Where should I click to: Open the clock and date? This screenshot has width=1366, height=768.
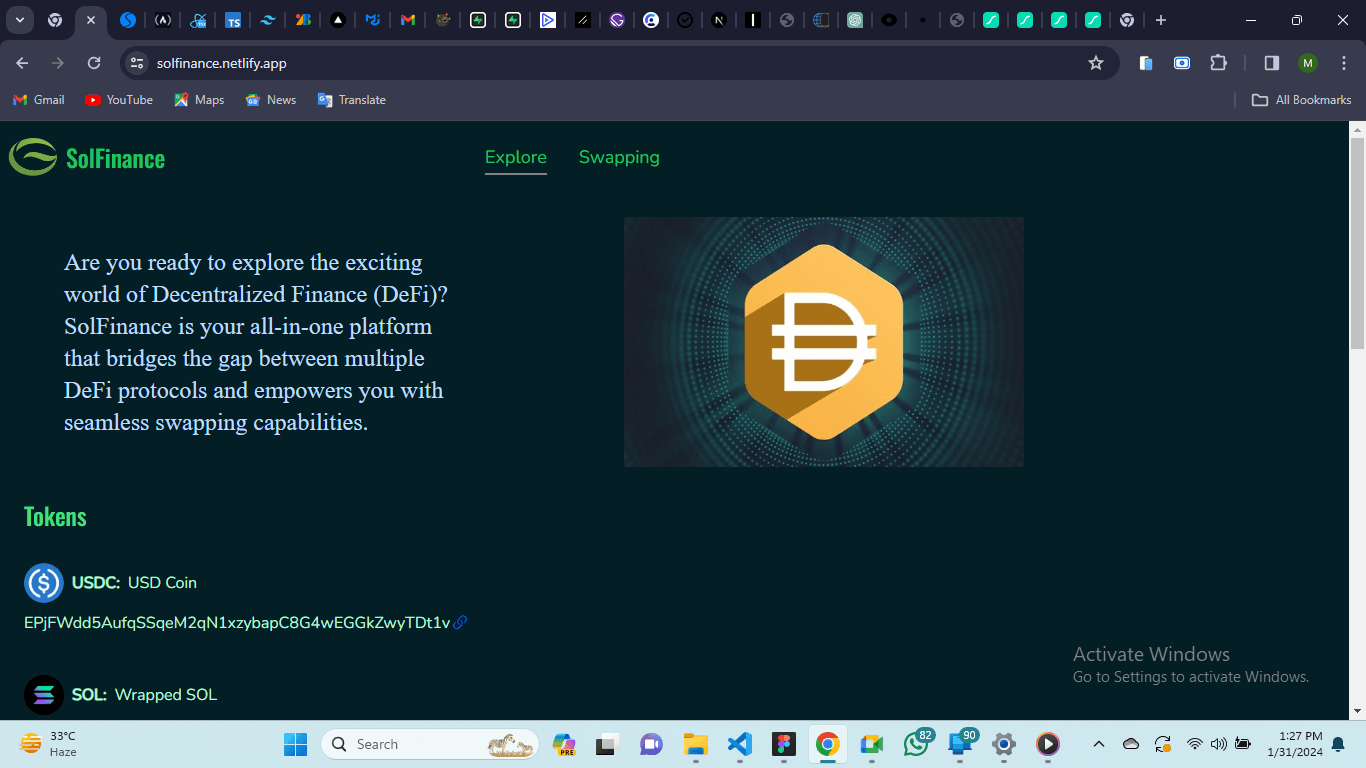coord(1294,744)
